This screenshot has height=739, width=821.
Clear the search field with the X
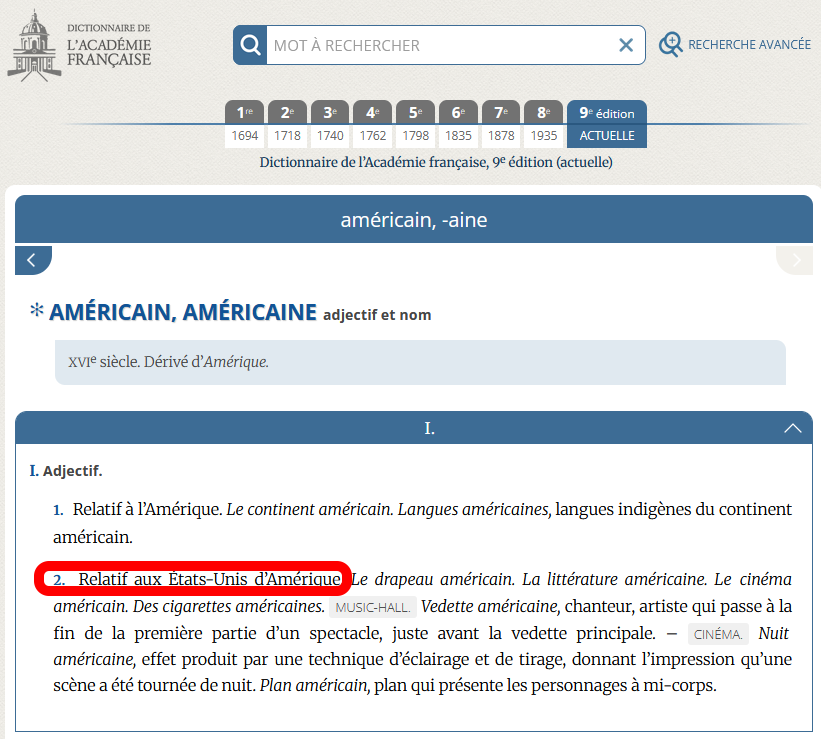[626, 45]
